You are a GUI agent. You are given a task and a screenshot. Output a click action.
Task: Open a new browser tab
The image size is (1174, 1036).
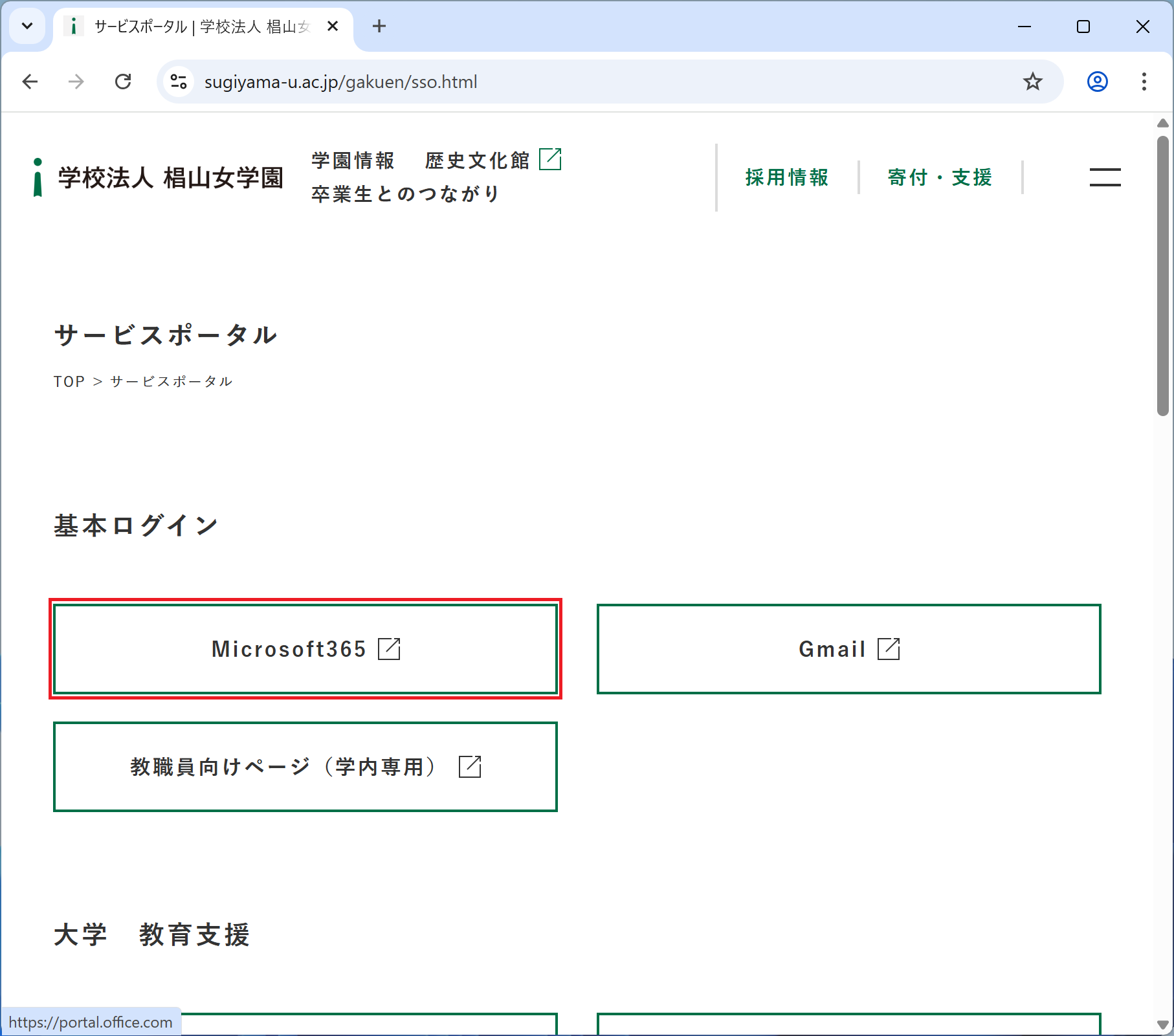coord(379,27)
